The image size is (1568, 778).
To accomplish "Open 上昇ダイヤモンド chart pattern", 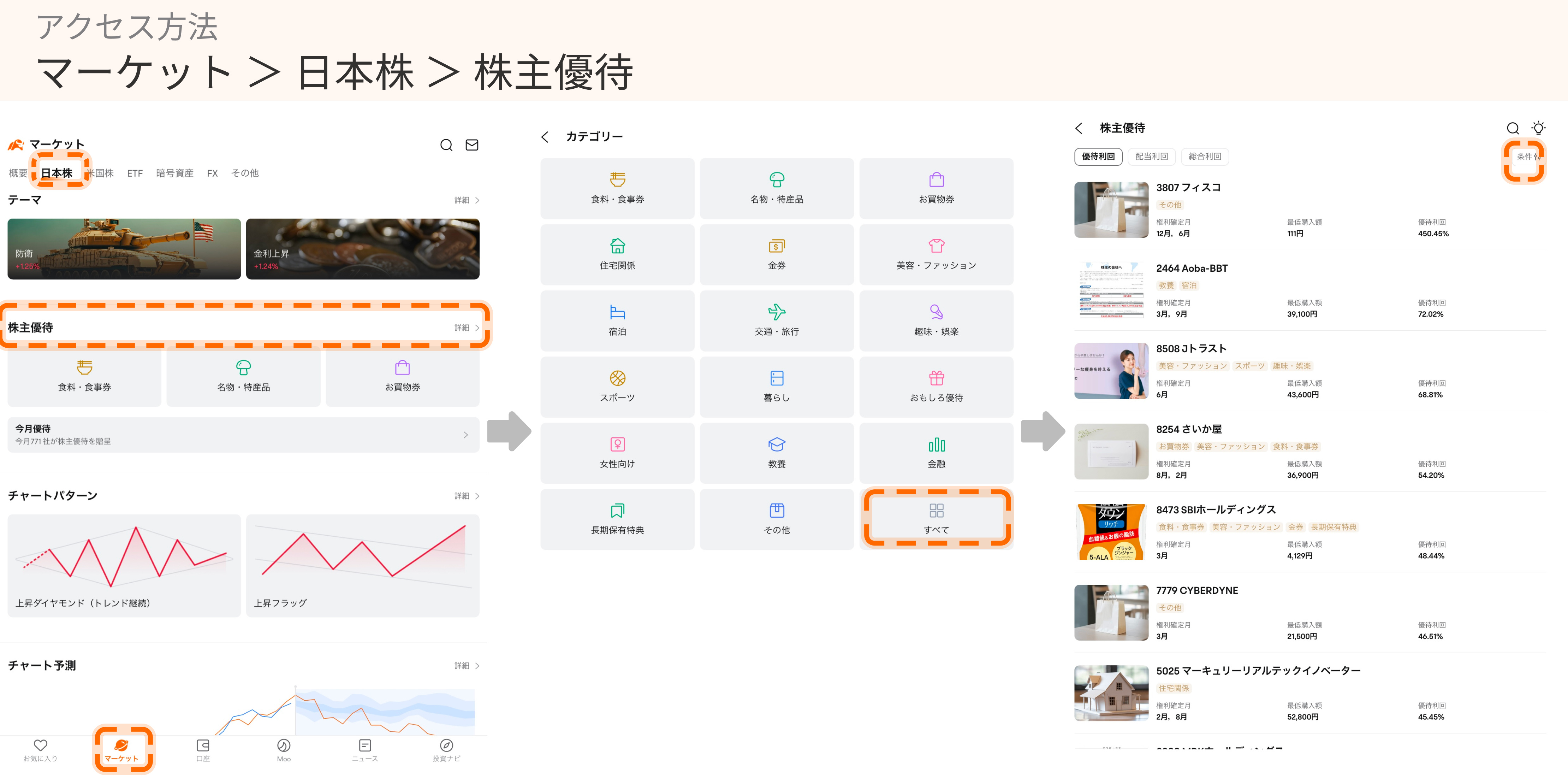I will click(124, 566).
